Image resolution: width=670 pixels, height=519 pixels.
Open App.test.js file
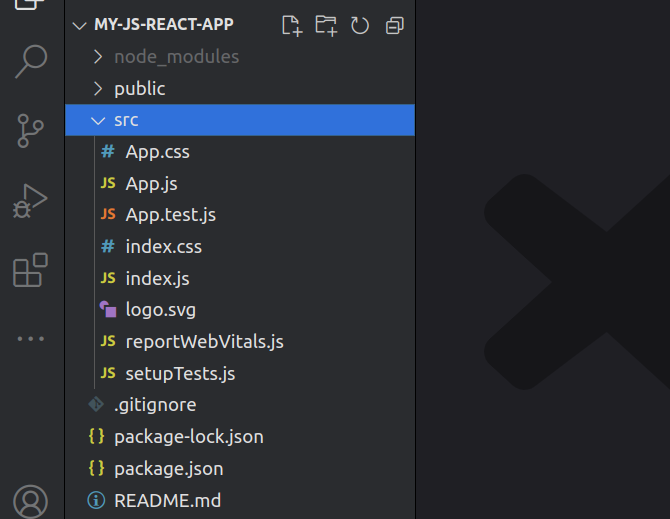240,215
